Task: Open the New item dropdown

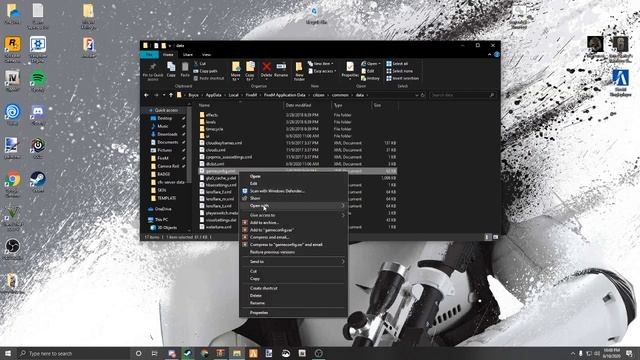Action: point(321,64)
